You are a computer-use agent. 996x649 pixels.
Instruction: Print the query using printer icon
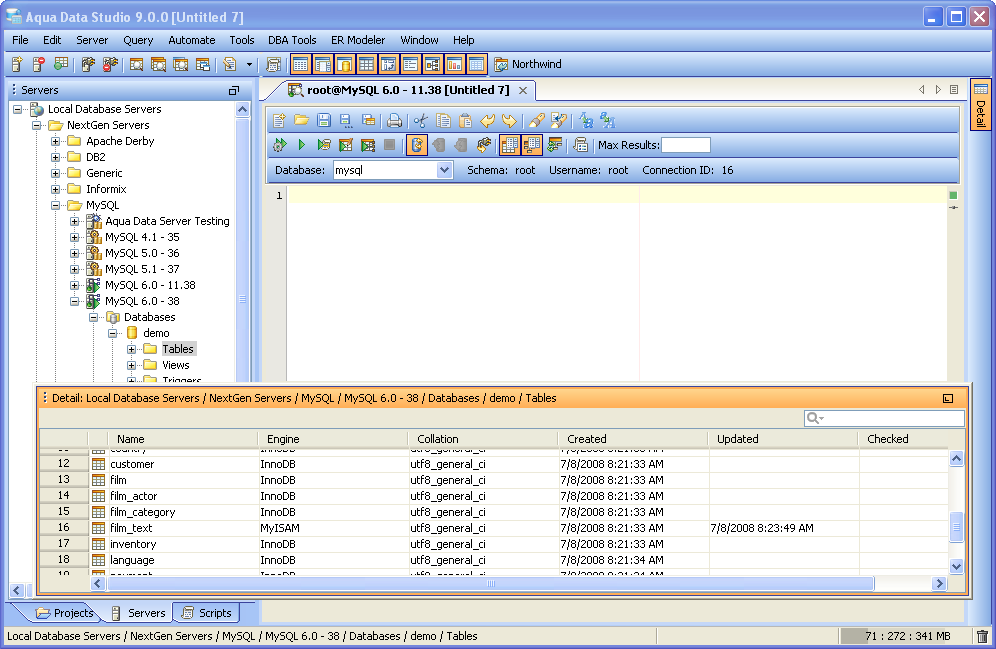pos(394,121)
